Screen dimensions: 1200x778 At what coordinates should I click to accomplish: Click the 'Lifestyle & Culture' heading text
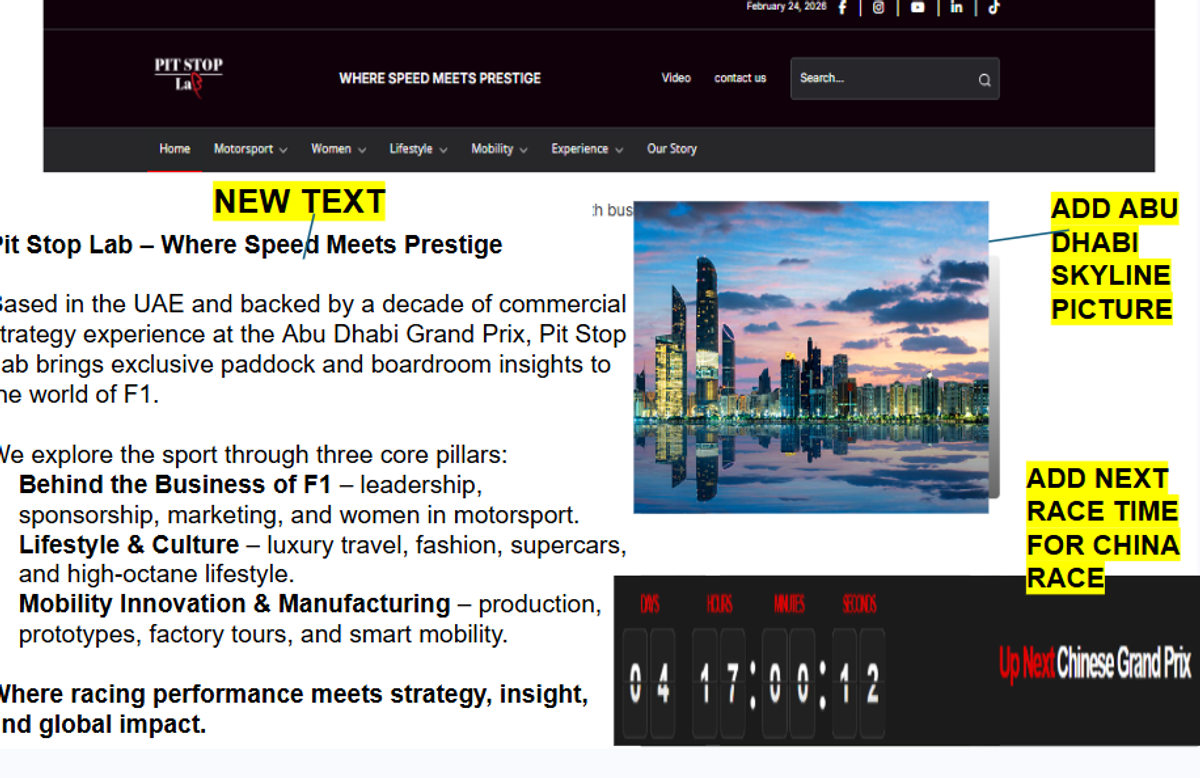[129, 545]
